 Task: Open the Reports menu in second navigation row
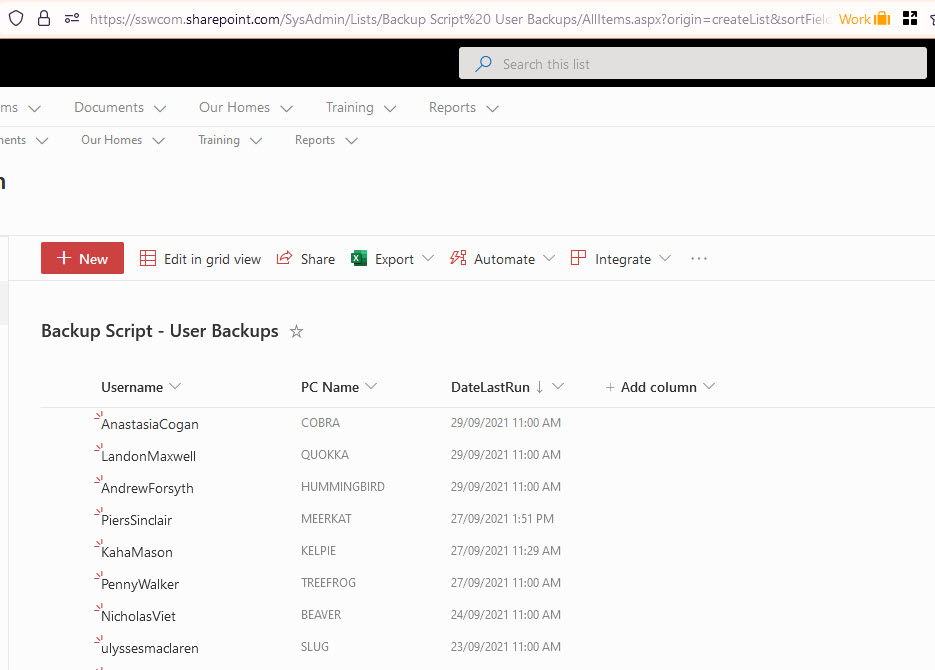315,140
